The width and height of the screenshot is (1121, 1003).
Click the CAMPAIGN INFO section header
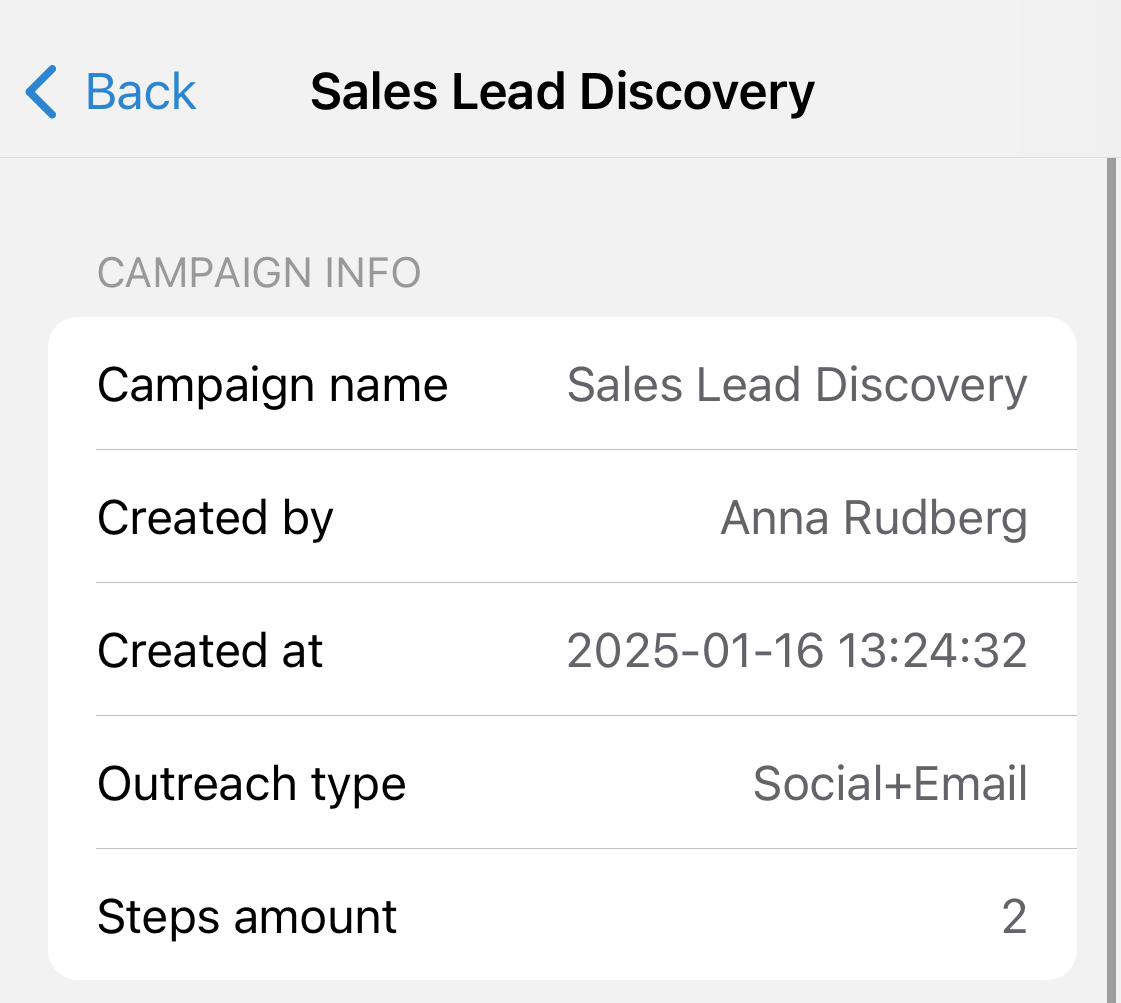[259, 272]
